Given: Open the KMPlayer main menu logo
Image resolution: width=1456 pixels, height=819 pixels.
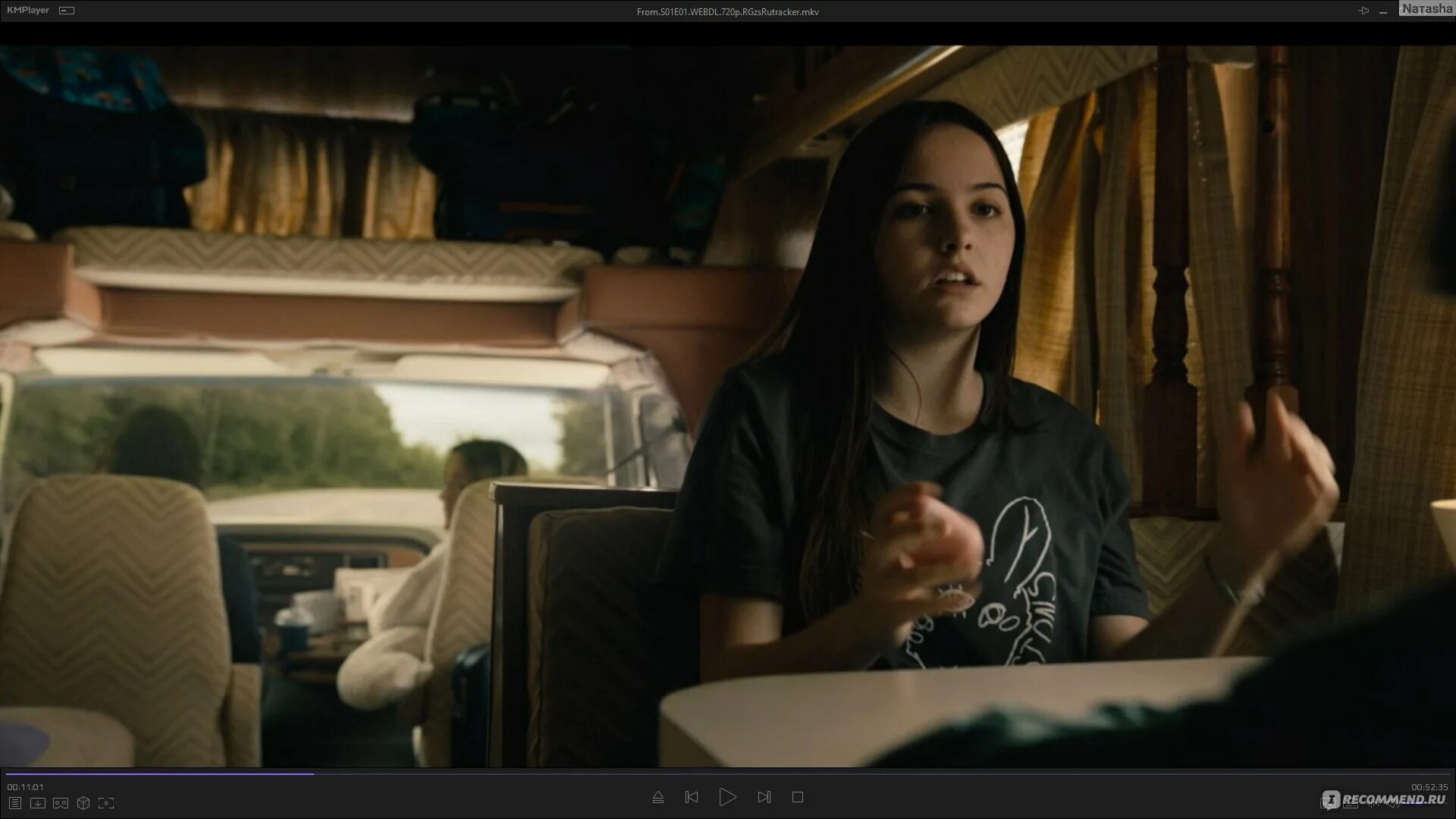Looking at the screenshot, I should [28, 11].
